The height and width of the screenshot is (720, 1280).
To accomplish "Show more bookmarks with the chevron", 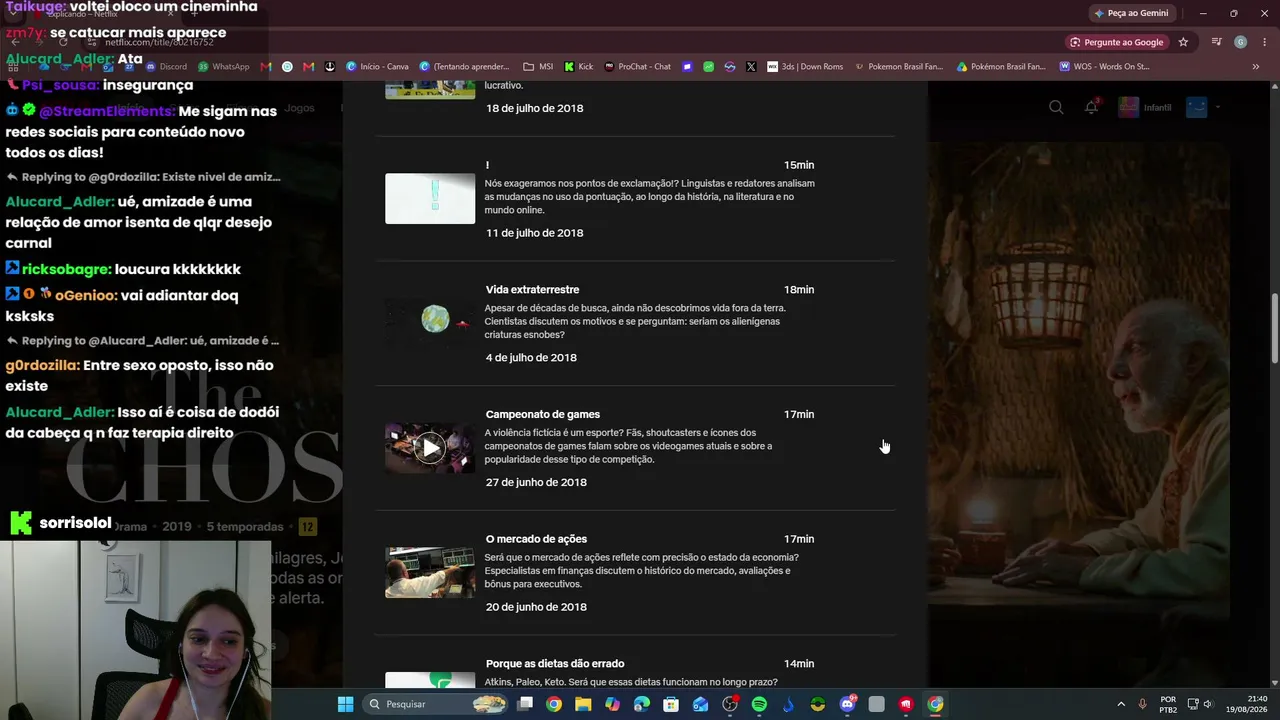I will pos(1256,67).
